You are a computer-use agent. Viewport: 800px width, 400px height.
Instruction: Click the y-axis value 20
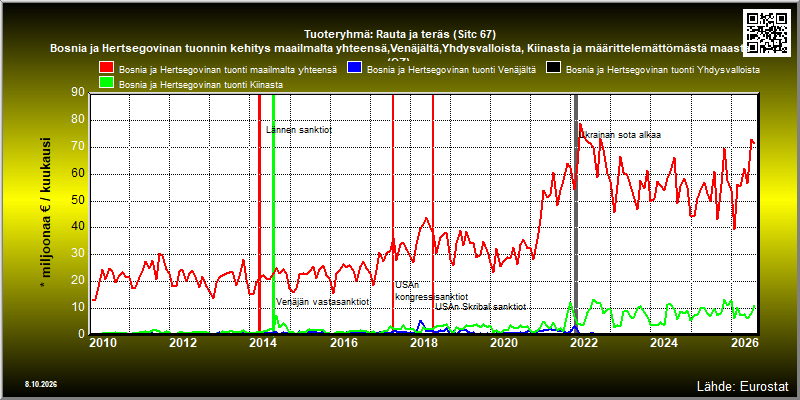[x=78, y=281]
